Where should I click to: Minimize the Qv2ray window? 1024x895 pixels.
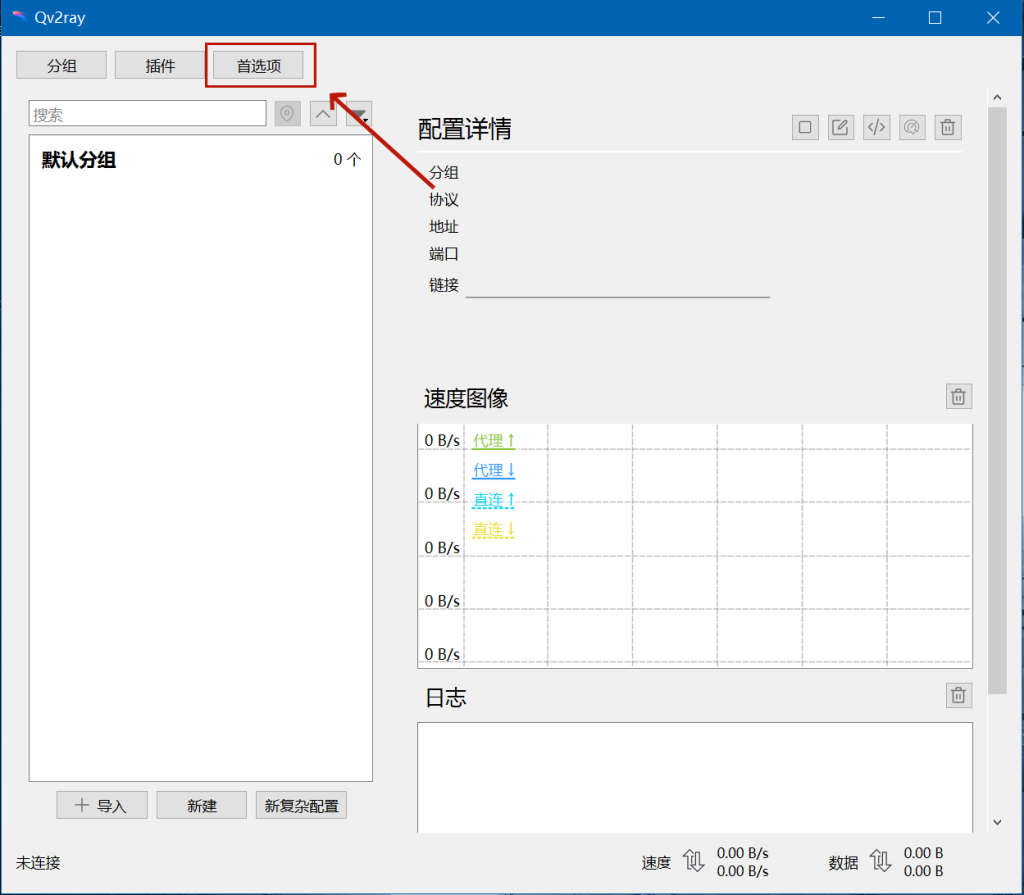(x=878, y=18)
